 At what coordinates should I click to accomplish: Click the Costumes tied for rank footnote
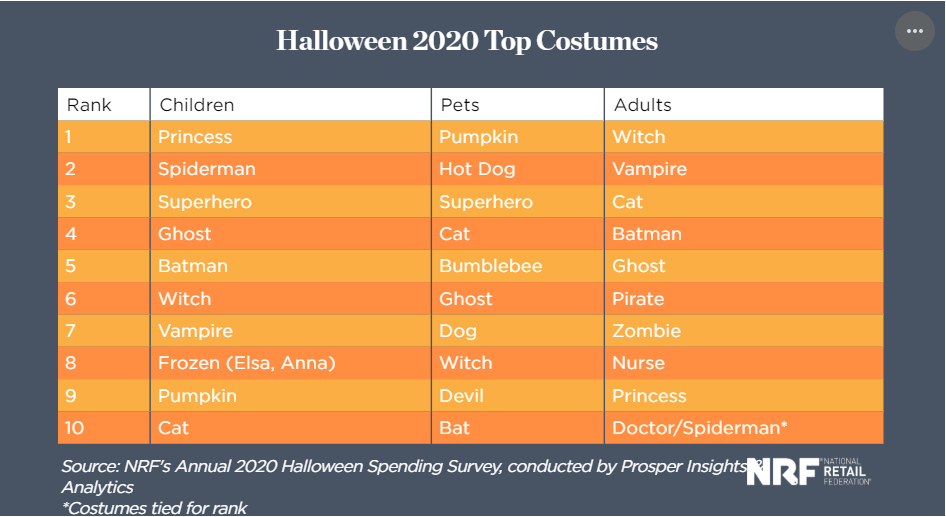[154, 508]
